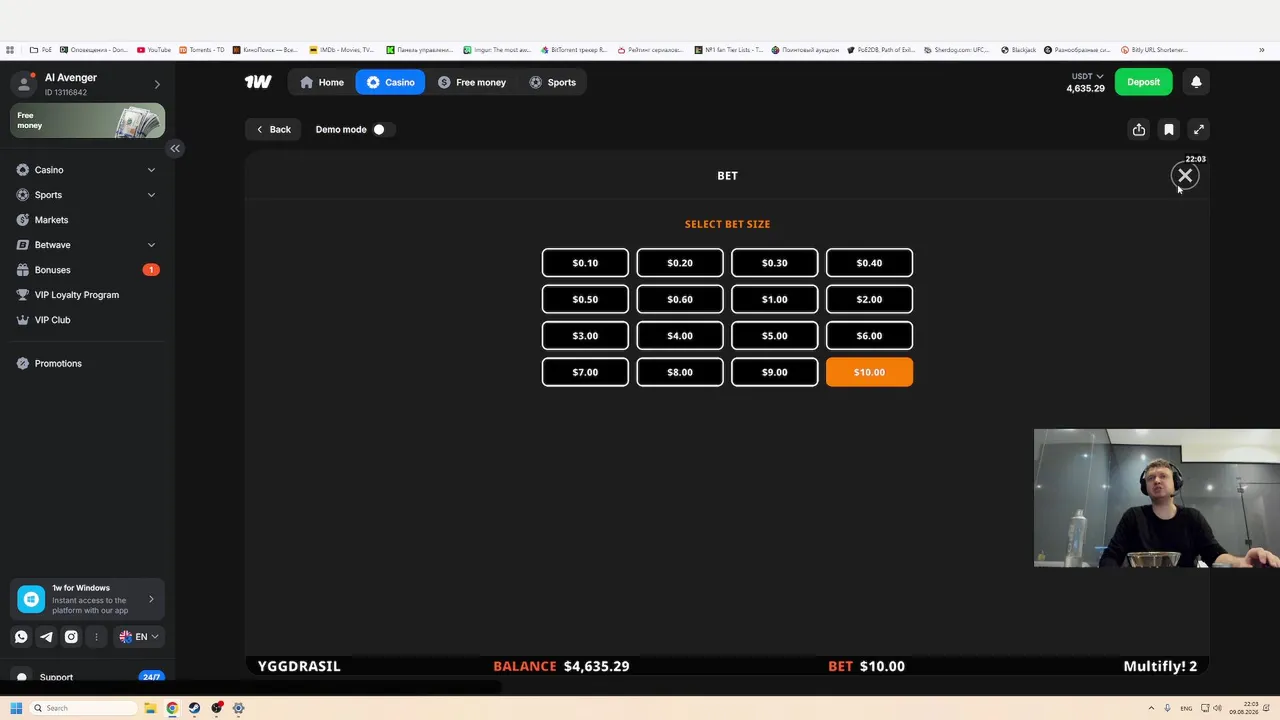Open the Free money tab
This screenshot has height=720, width=1280.
[x=472, y=82]
